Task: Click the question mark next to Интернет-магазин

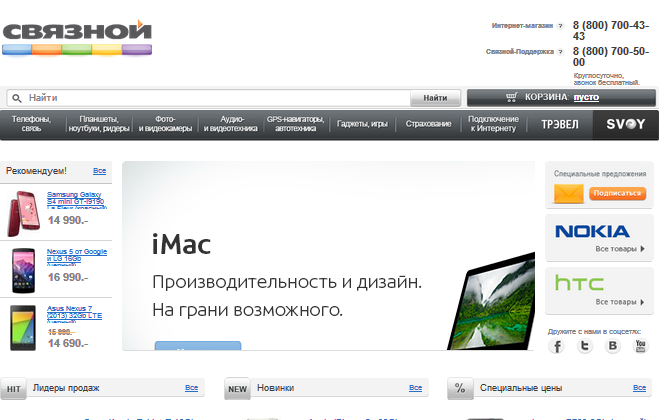Action: pyautogui.click(x=560, y=26)
